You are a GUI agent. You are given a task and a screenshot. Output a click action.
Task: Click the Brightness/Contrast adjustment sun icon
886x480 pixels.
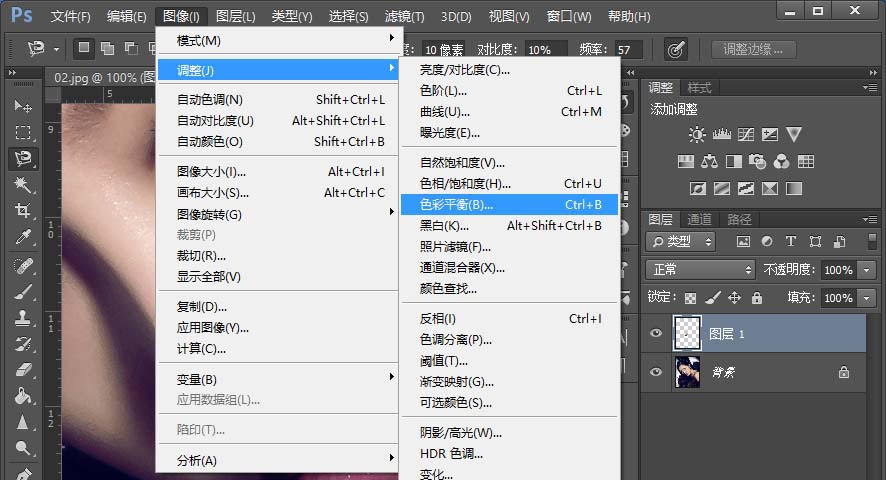click(x=697, y=135)
